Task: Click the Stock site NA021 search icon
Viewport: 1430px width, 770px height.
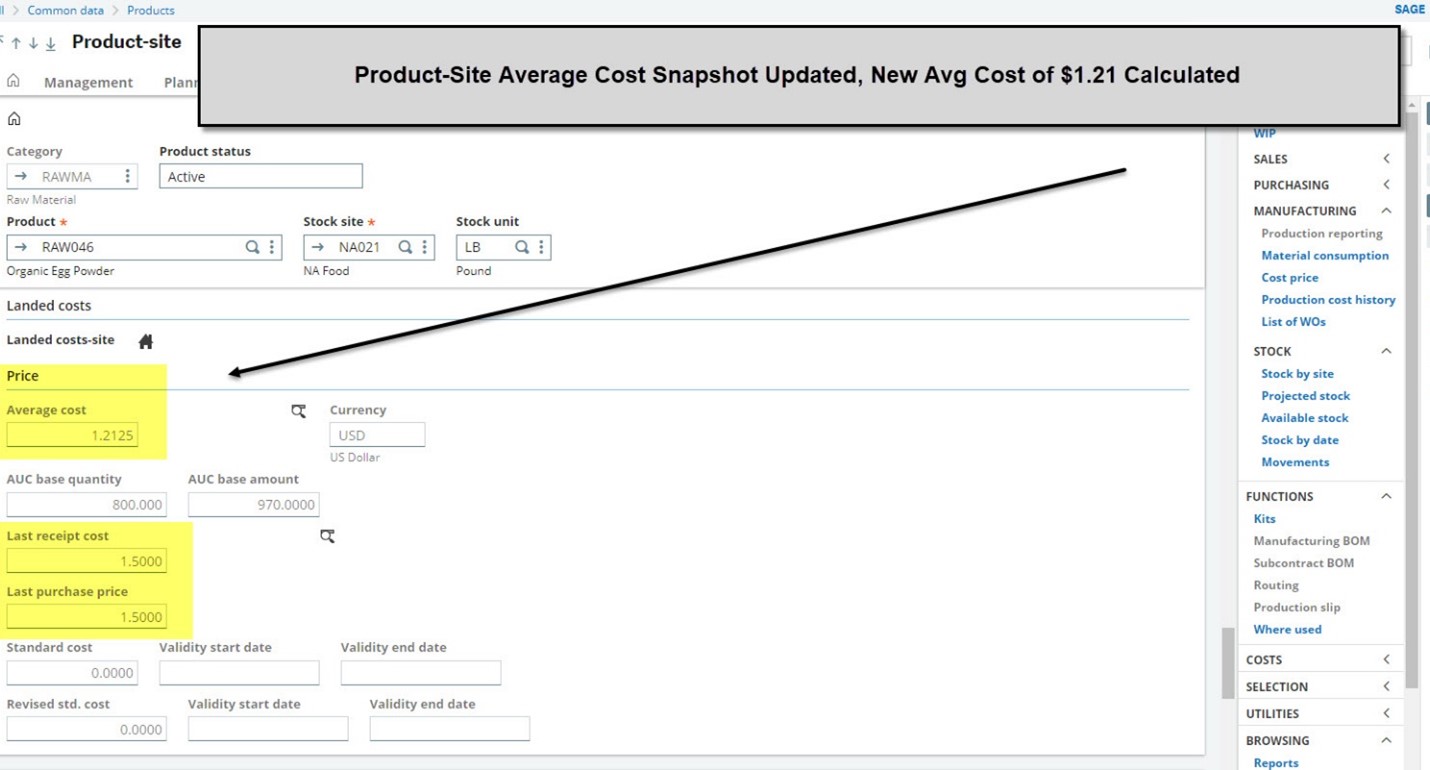Action: (x=404, y=246)
